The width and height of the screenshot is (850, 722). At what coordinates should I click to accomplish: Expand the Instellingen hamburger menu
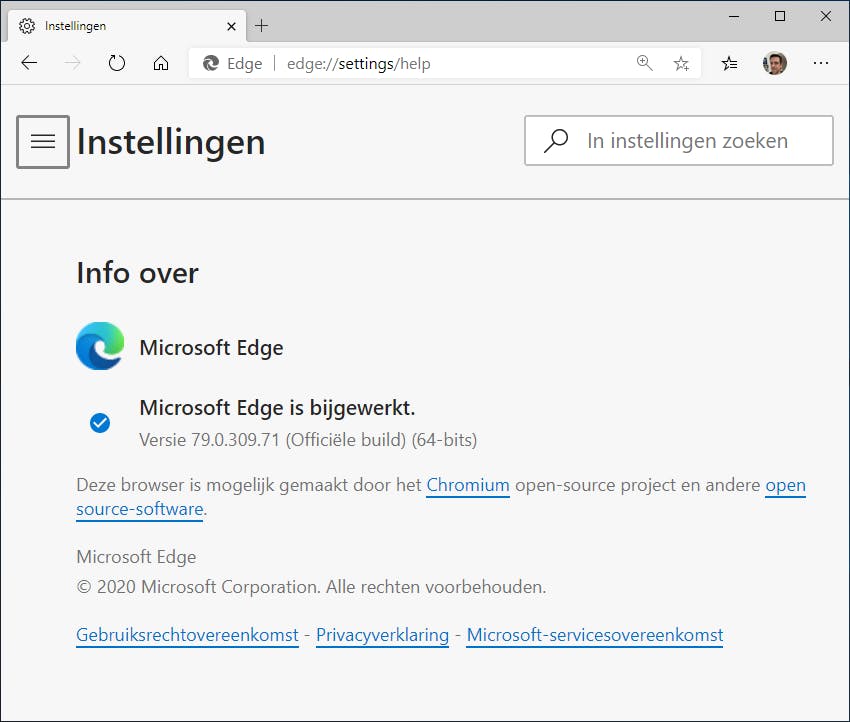pyautogui.click(x=43, y=142)
